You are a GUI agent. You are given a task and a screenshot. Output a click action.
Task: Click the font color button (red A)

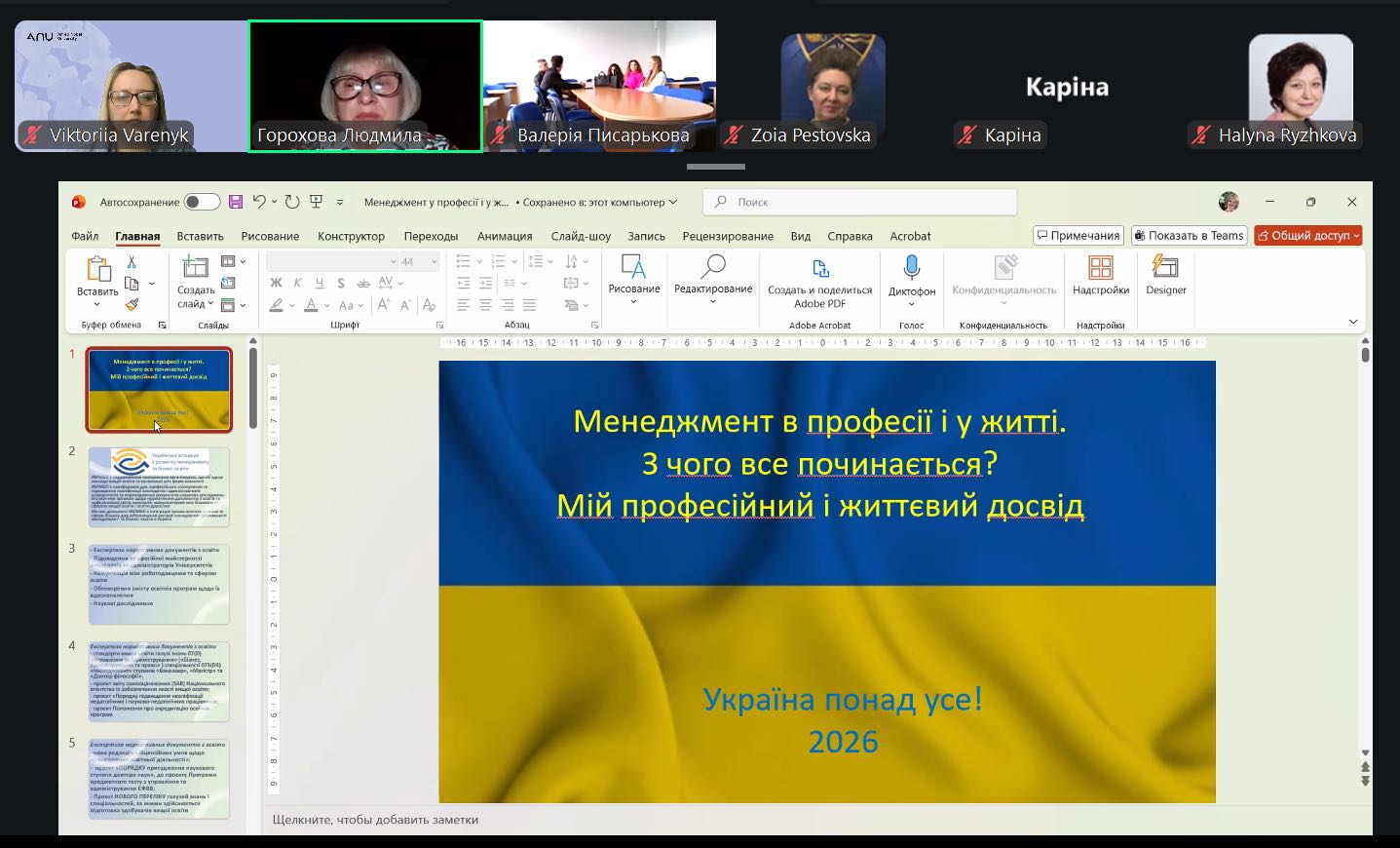point(311,305)
